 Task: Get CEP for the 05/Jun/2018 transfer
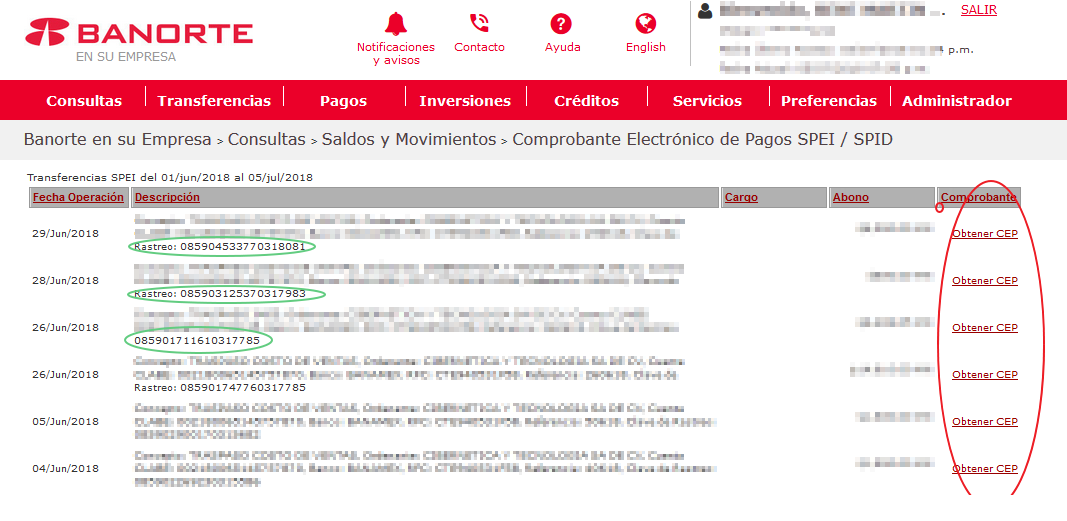pos(985,421)
